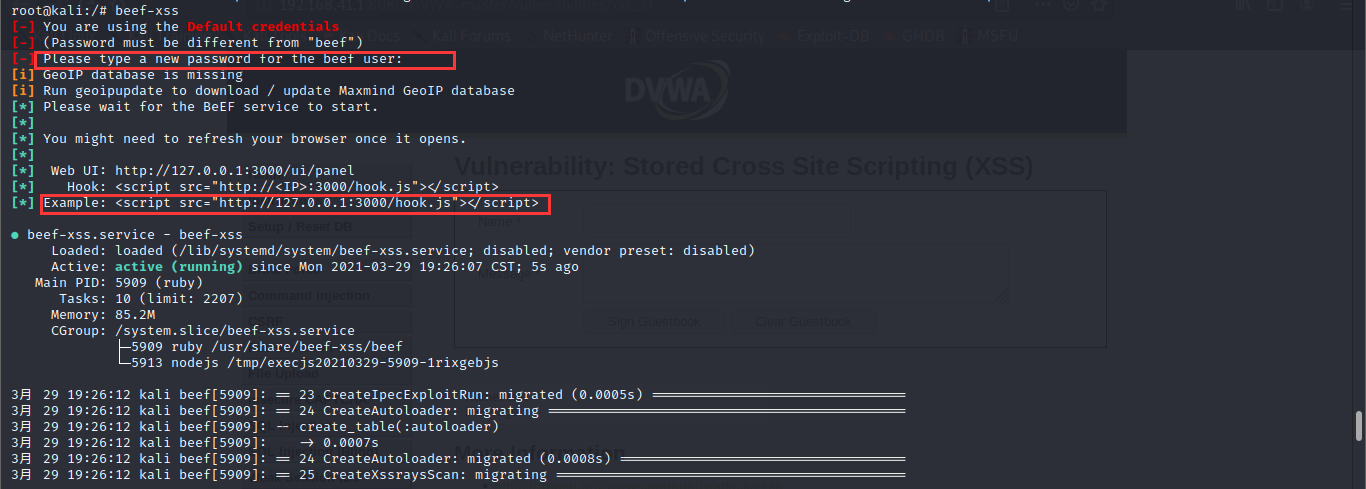Viewport: 1366px width, 489px height.
Task: Click the "Loaded: loaded" service line
Action: click(x=403, y=251)
